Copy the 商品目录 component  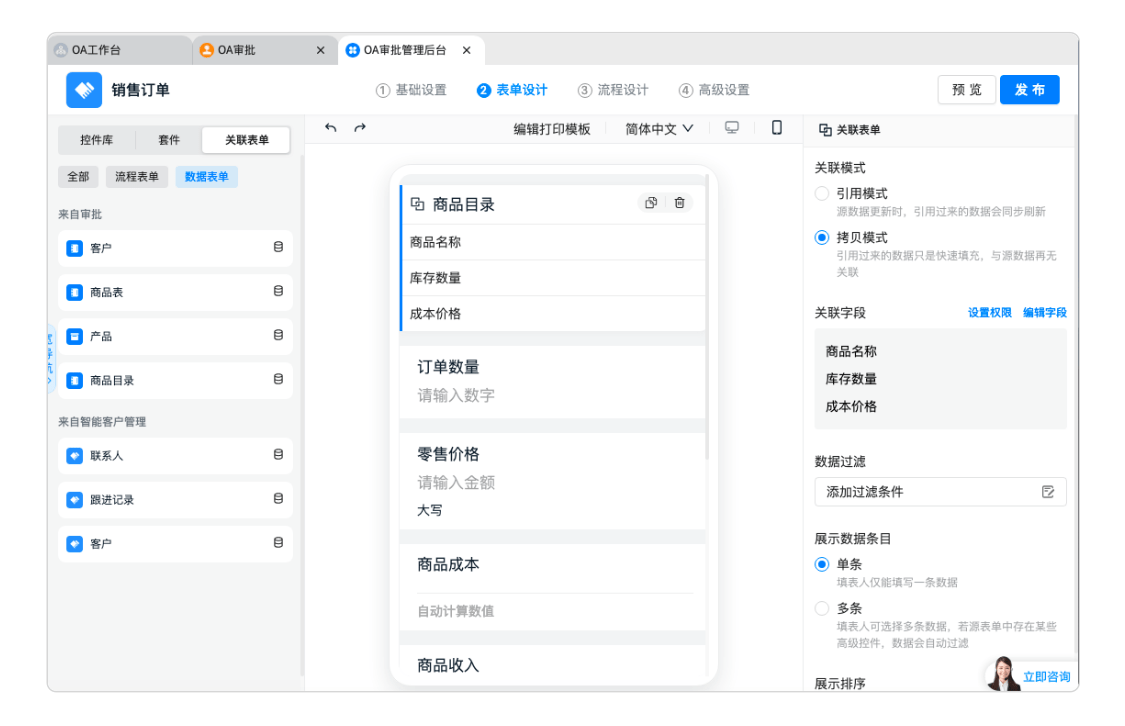click(x=651, y=203)
